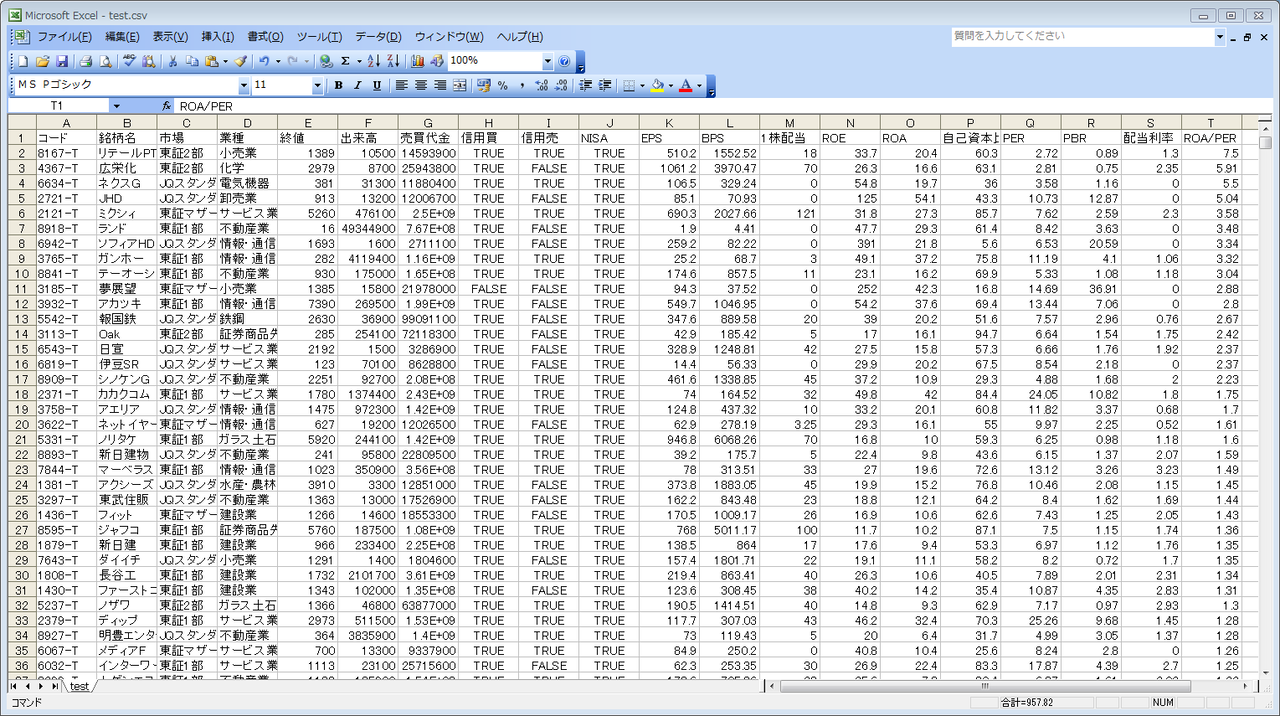
Task: Click the Save icon in the toolbar
Action: (x=61, y=61)
